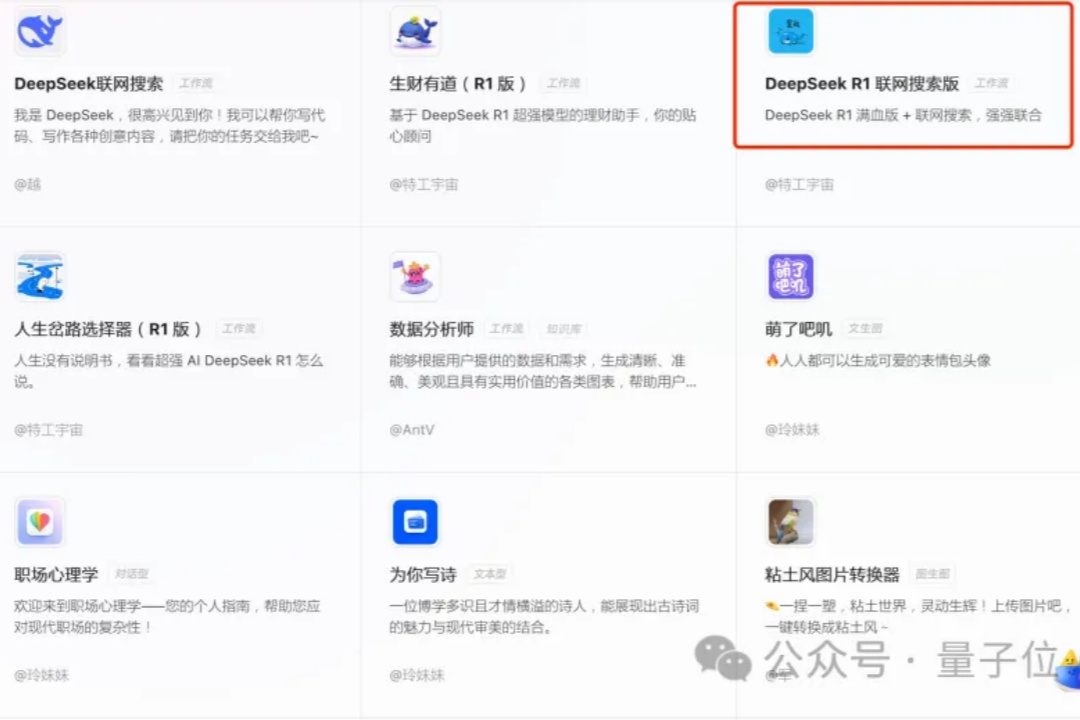Image resolution: width=1080 pixels, height=720 pixels.
Task: Click description starting 欢迎来到职场心理学
Action: point(167,616)
